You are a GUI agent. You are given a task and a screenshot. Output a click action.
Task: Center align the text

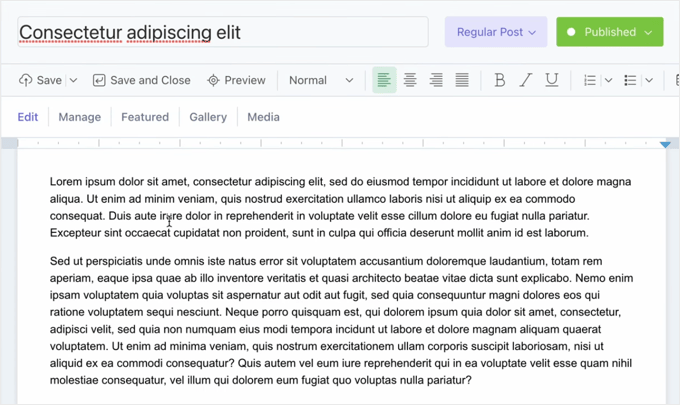410,80
